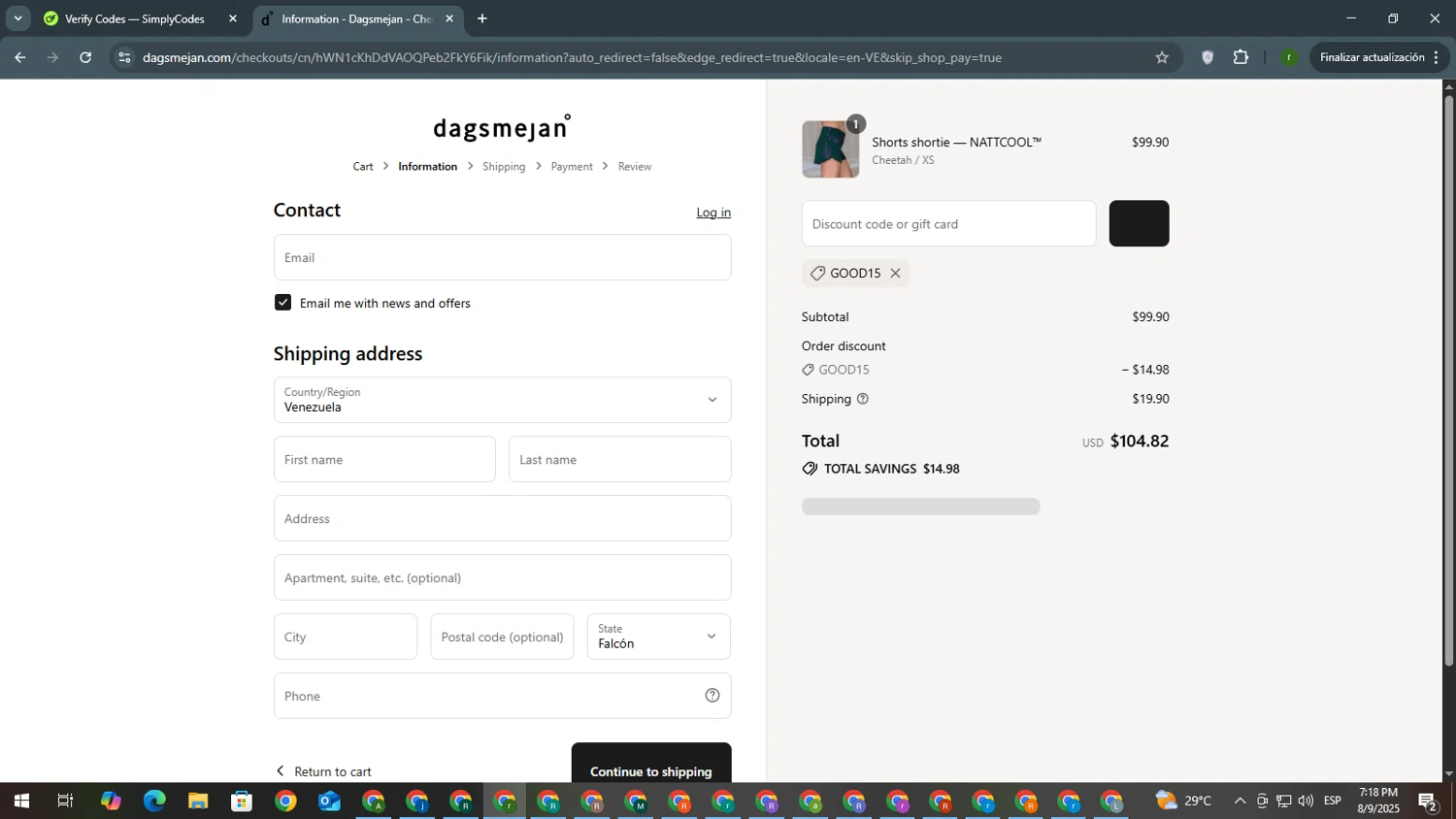Open Copilot from the taskbar
The width and height of the screenshot is (1456, 819).
click(111, 802)
